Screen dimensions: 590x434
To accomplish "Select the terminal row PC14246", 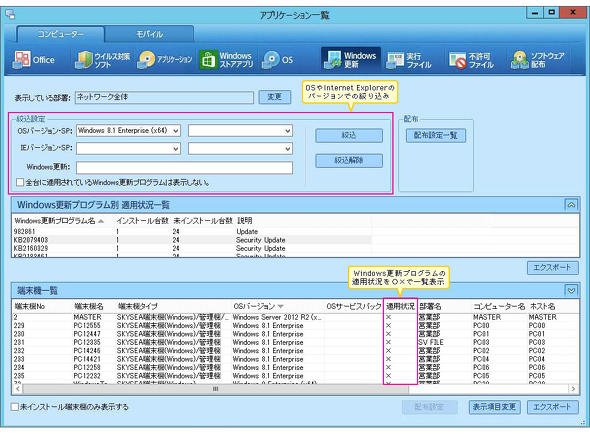I will pyautogui.click(x=295, y=351).
